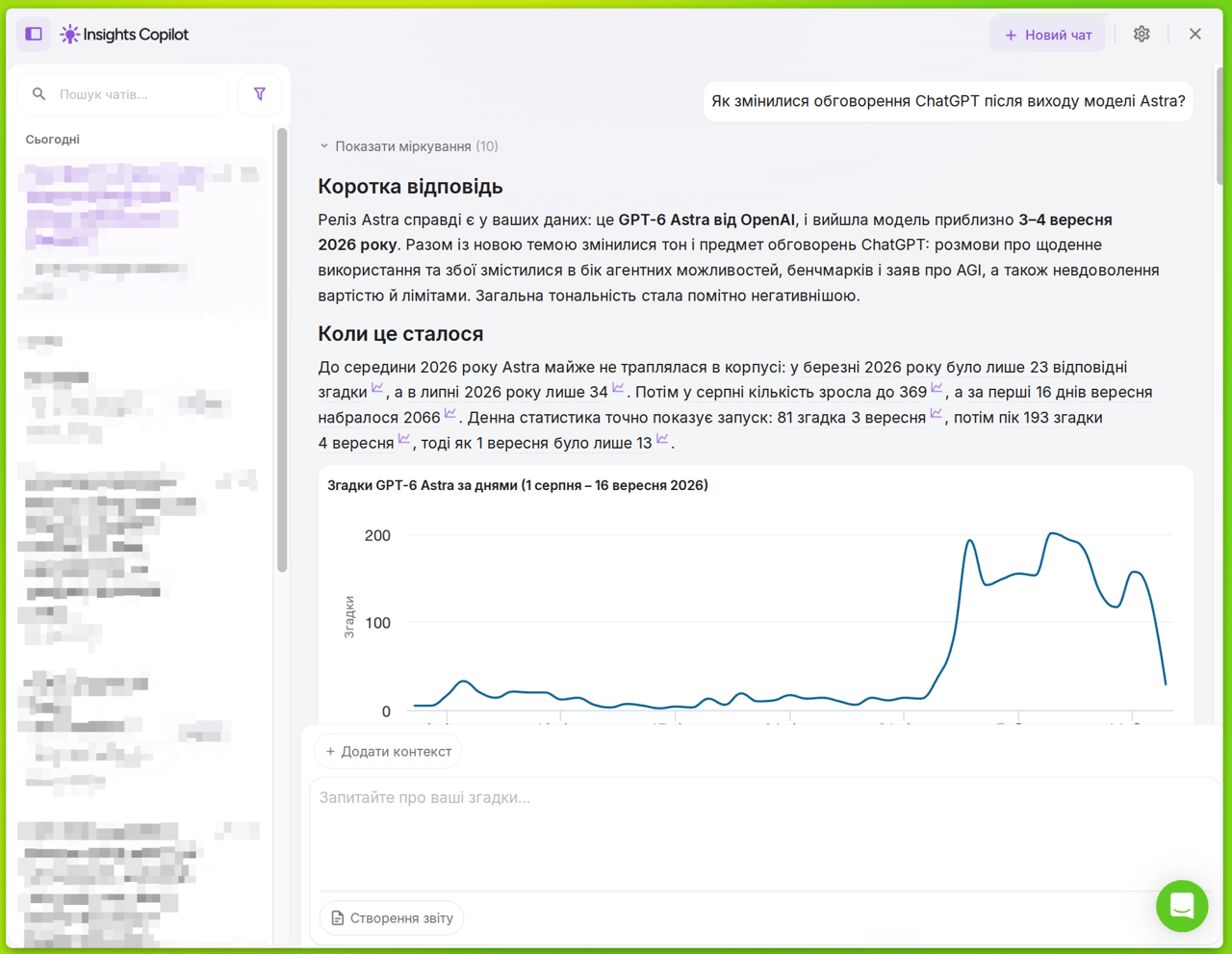Focus the "Запитайте про ваші згадки..." input
The height and width of the screenshot is (954, 1232).
click(x=766, y=833)
